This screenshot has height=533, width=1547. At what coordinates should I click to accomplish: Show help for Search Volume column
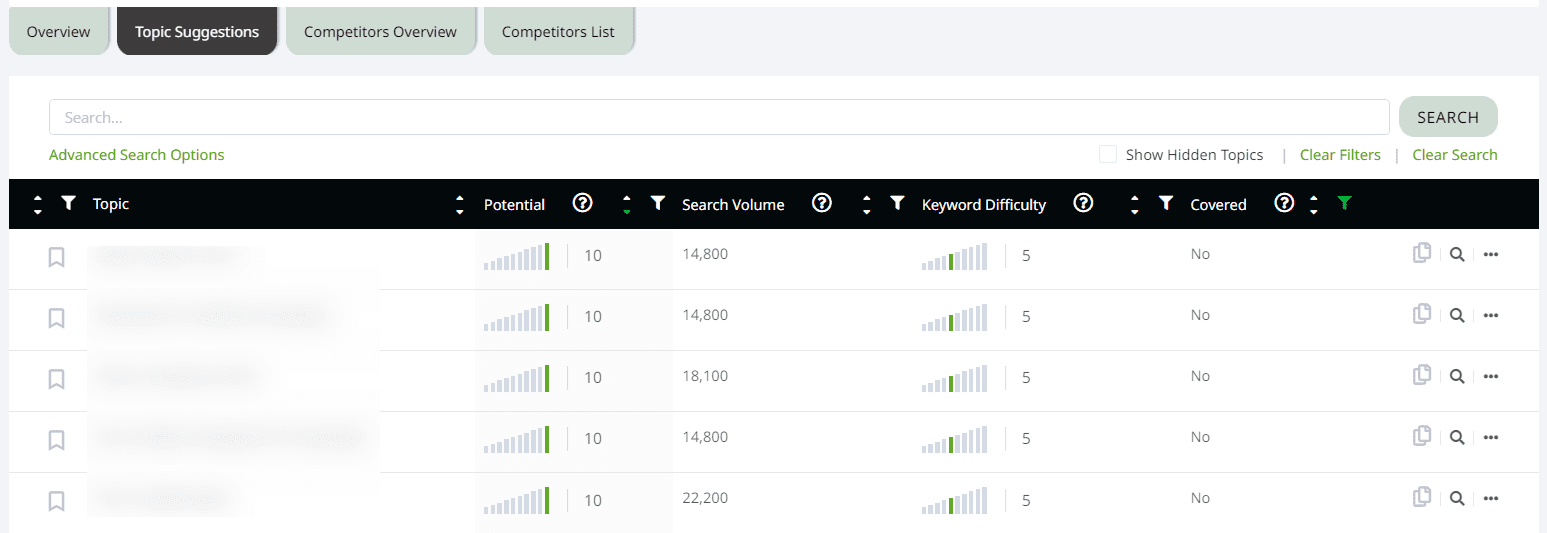pyautogui.click(x=822, y=204)
